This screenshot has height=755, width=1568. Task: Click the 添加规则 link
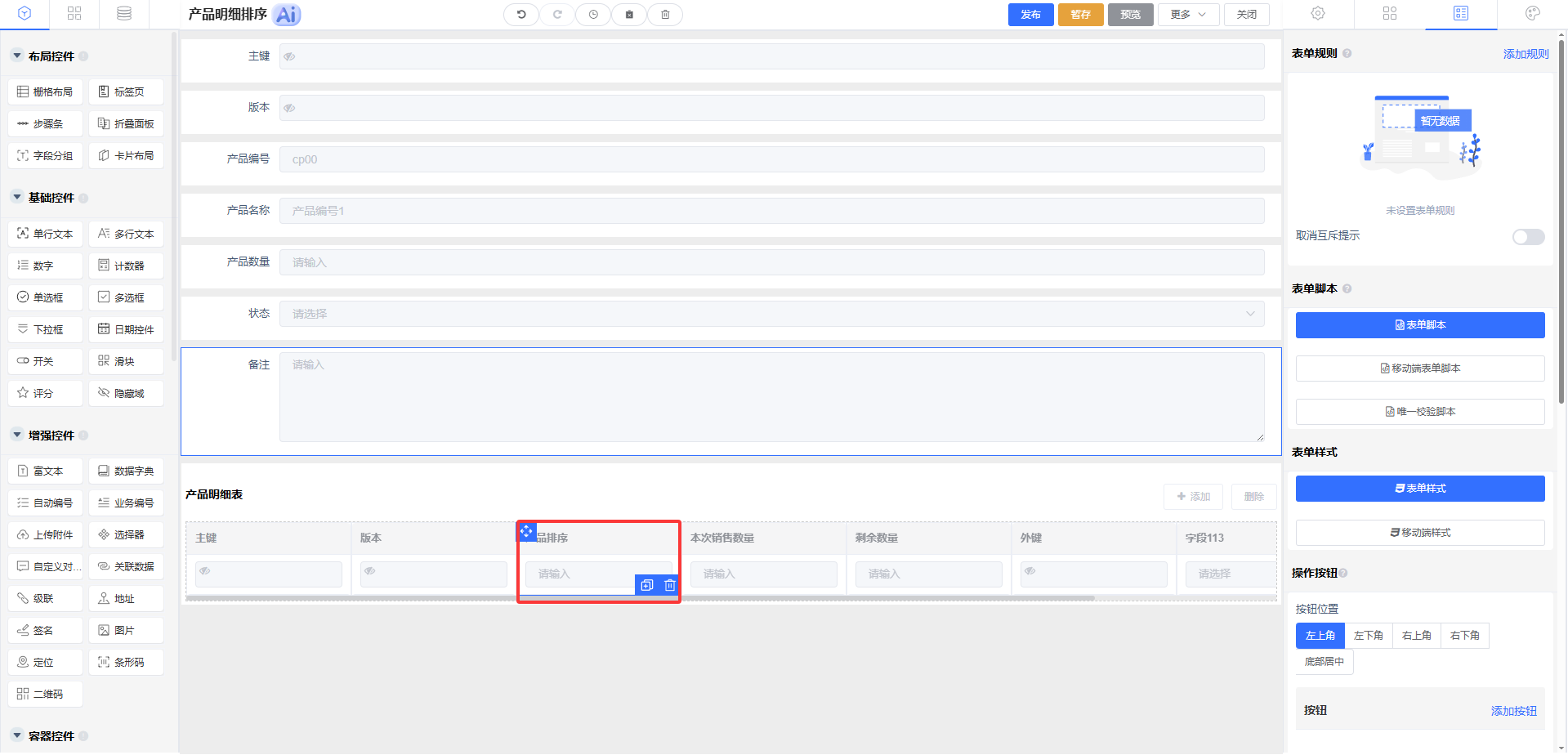(1526, 54)
